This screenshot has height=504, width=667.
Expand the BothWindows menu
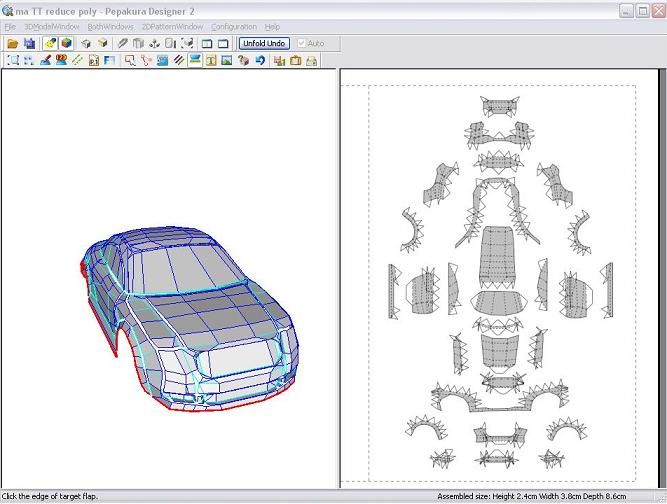tap(110, 27)
